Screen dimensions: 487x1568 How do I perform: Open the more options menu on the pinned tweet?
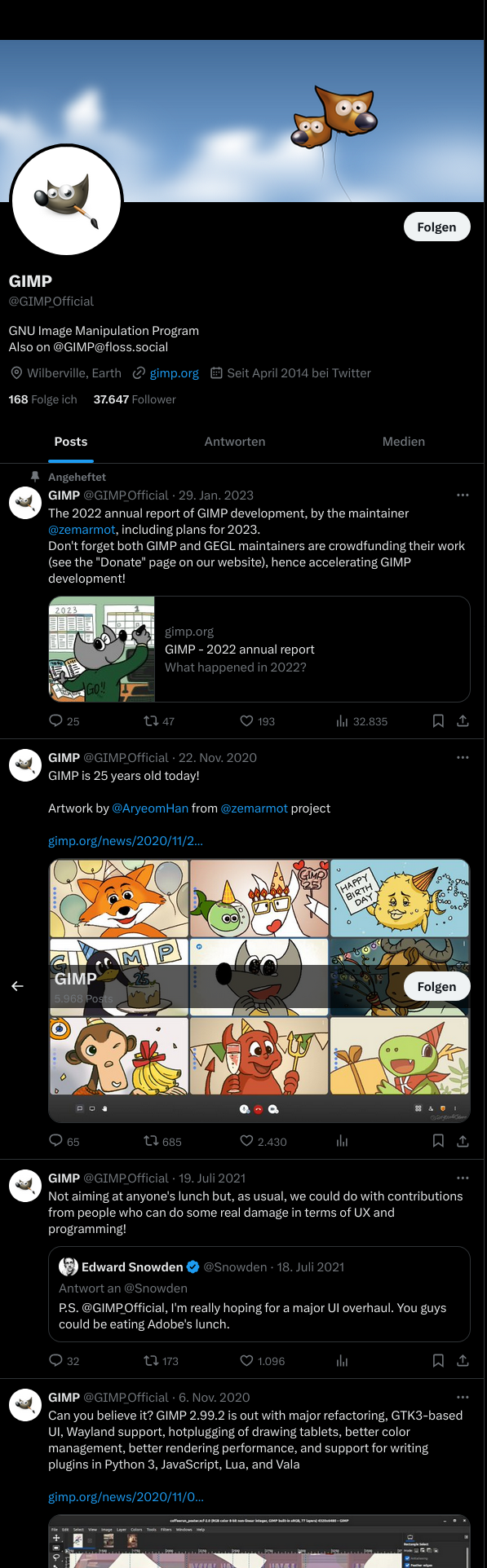[x=463, y=494]
